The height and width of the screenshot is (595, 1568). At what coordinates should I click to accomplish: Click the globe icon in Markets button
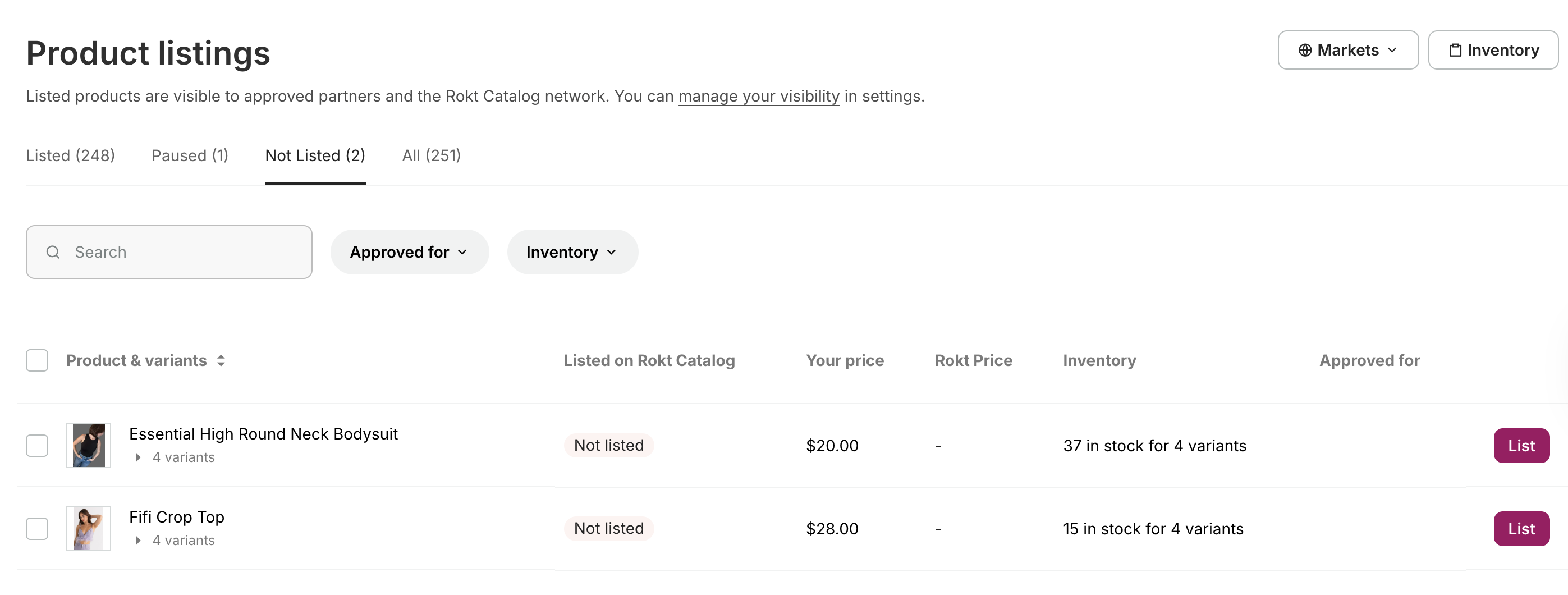coord(1304,51)
